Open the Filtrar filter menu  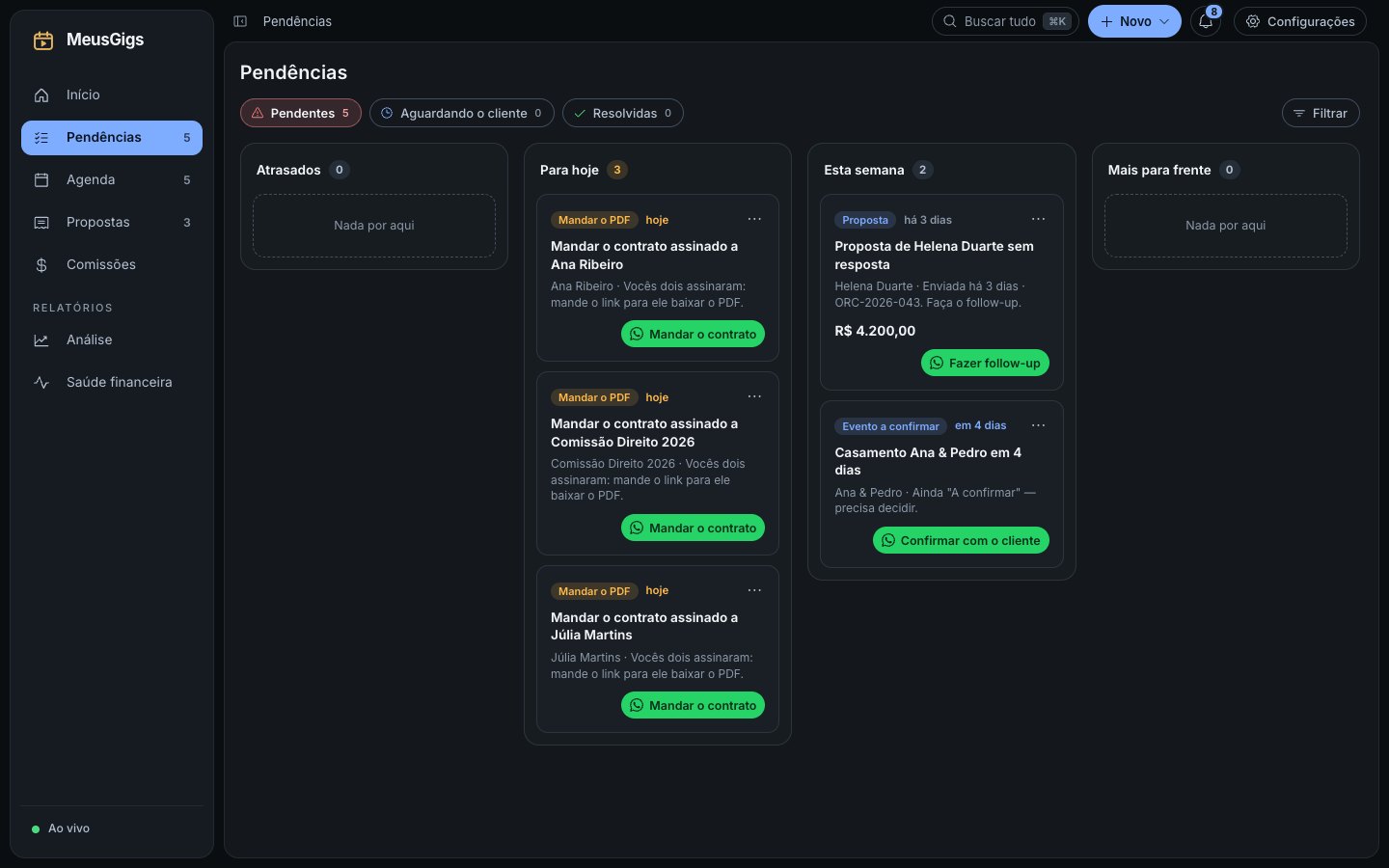(x=1321, y=113)
